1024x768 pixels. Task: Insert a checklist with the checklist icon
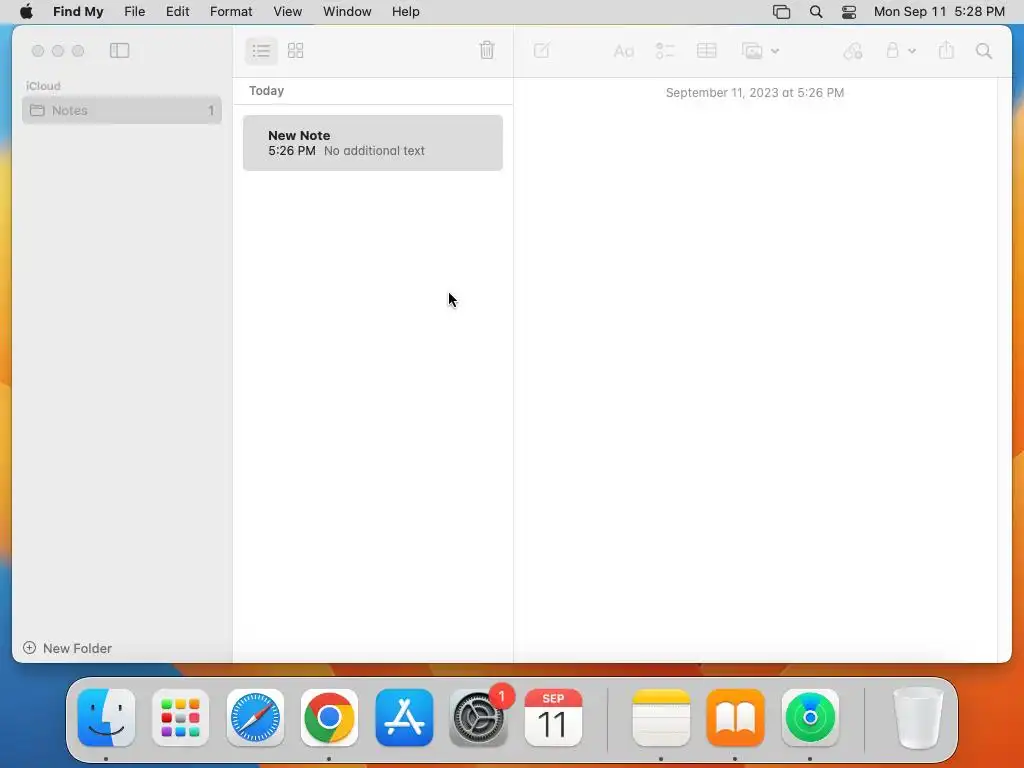click(665, 50)
